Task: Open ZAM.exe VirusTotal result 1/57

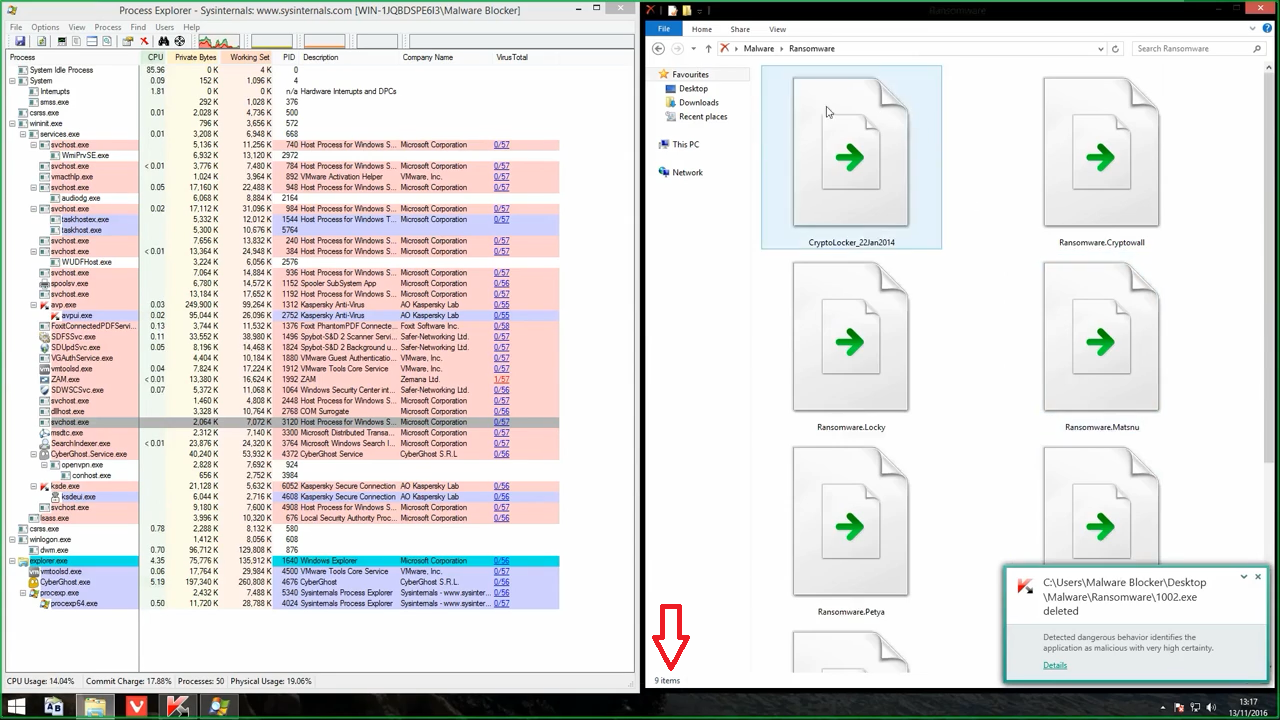Action: (501, 380)
